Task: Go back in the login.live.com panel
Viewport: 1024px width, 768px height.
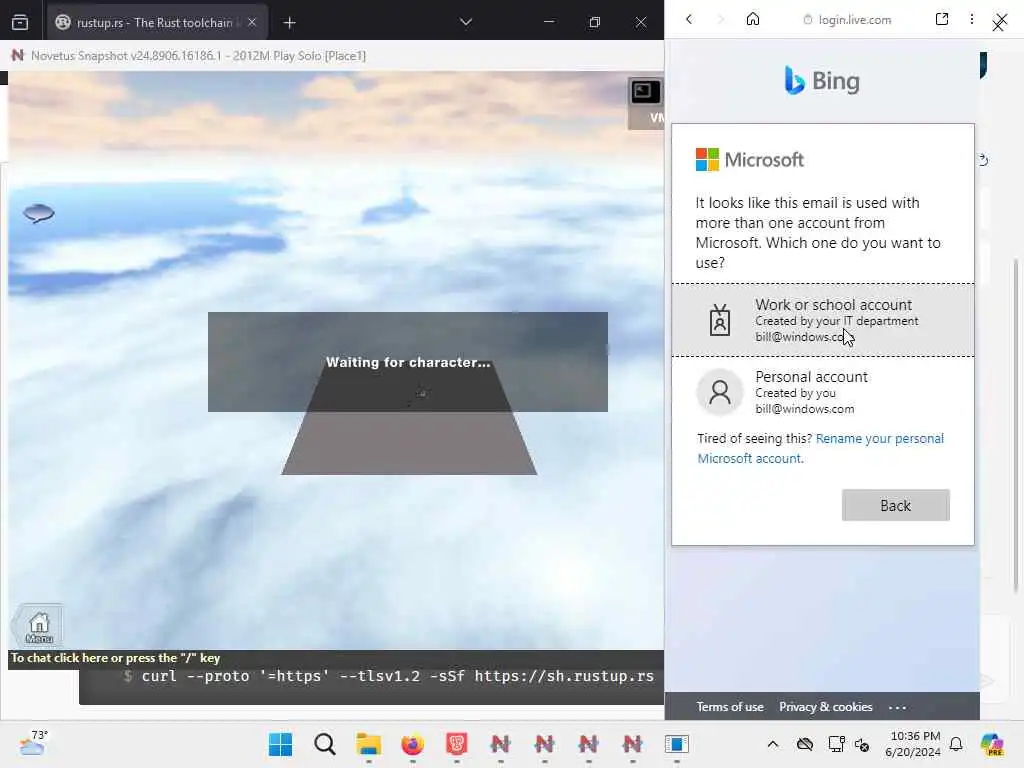Action: pos(689,20)
